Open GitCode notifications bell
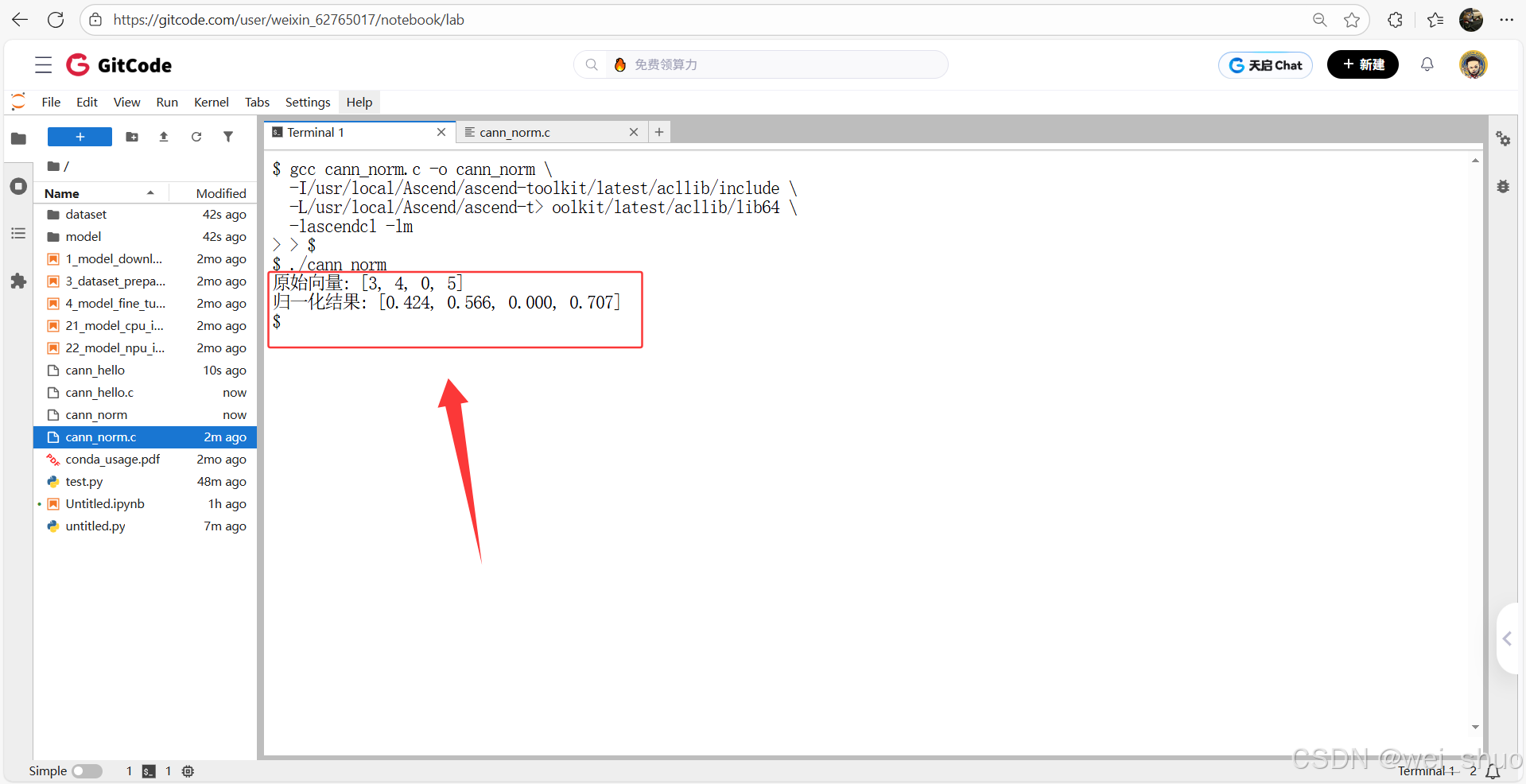The image size is (1526, 784). click(x=1427, y=64)
